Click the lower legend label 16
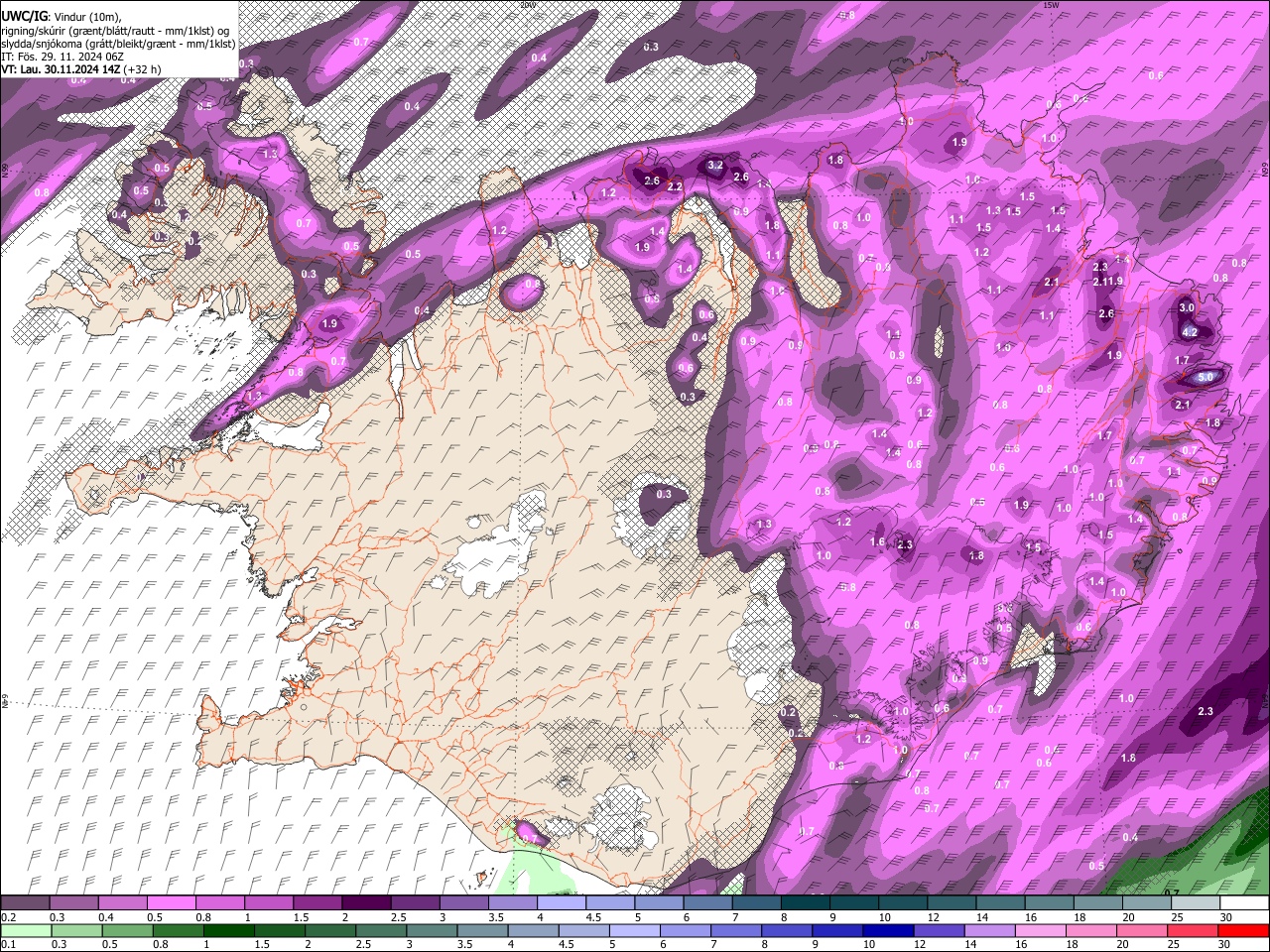Viewport: 1270px width, 952px height. [1024, 945]
